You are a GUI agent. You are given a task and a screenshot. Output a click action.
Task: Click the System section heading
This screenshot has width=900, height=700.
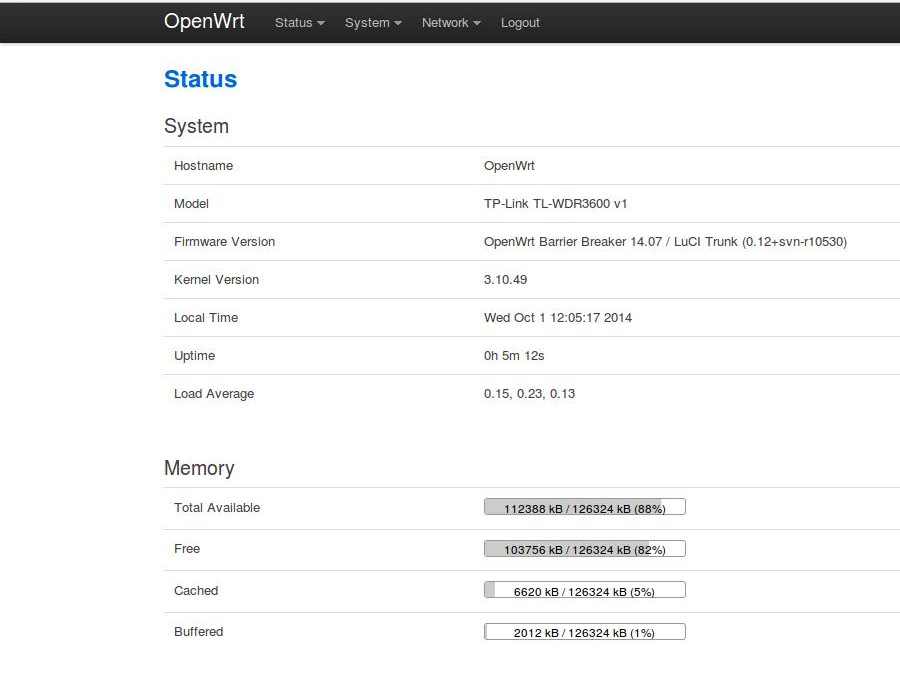click(196, 126)
